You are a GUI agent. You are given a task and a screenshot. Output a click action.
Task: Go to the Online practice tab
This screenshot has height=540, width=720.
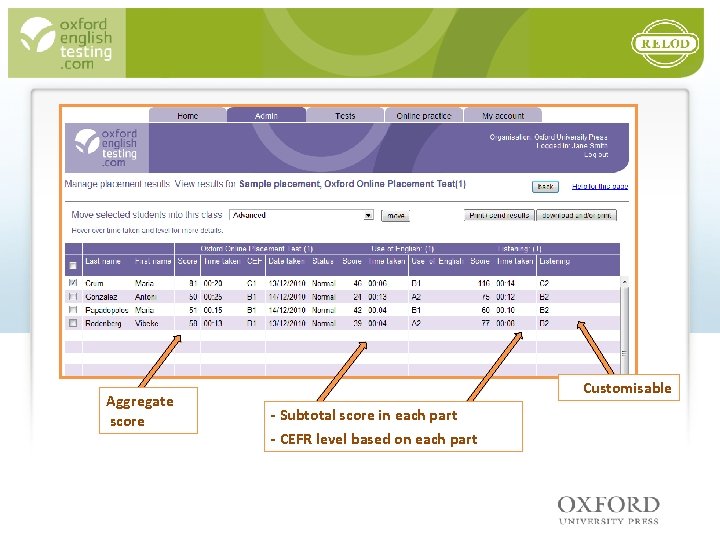[x=424, y=115]
